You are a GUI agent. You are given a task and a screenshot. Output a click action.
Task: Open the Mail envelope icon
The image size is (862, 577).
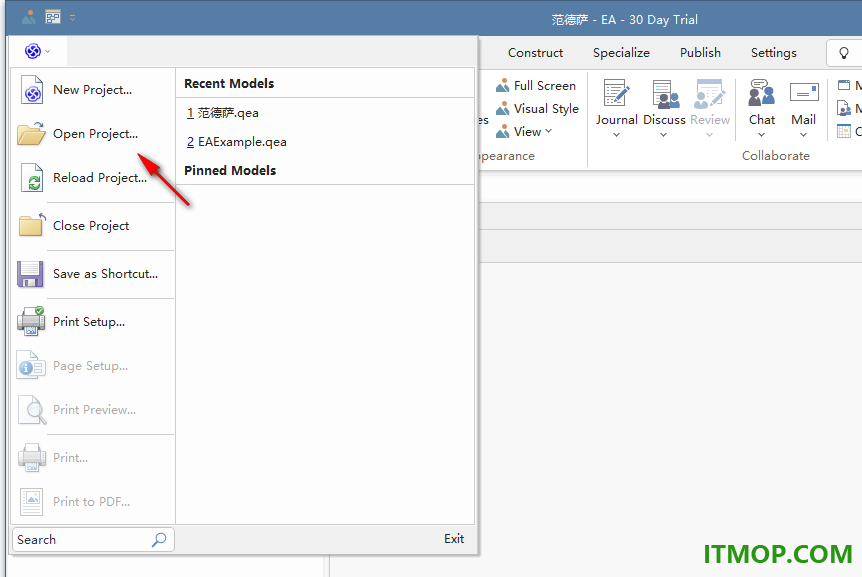point(804,92)
